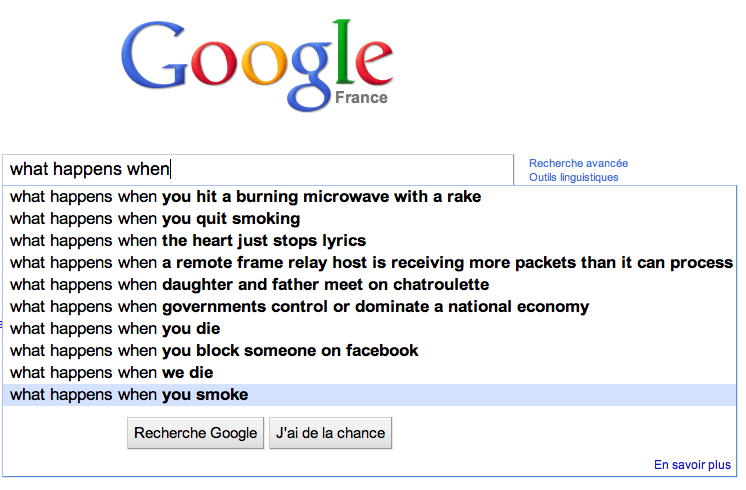Follow the 'En savoir plus' link
This screenshot has height=490, width=746.
(692, 465)
